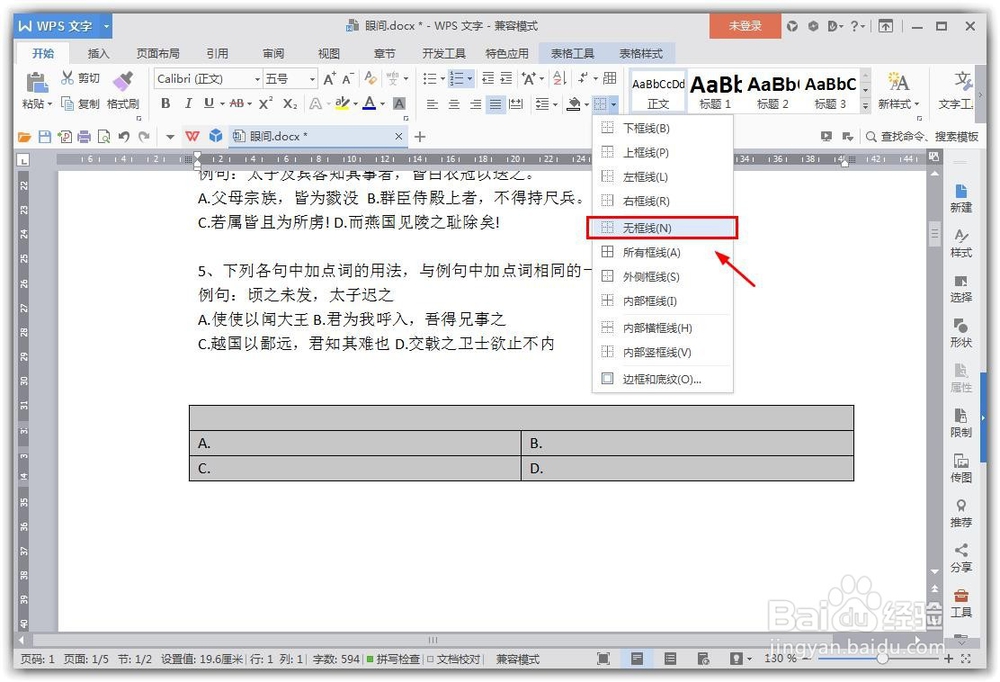Click the subscript X₂ icon
The height and width of the screenshot is (682, 1000).
(290, 103)
